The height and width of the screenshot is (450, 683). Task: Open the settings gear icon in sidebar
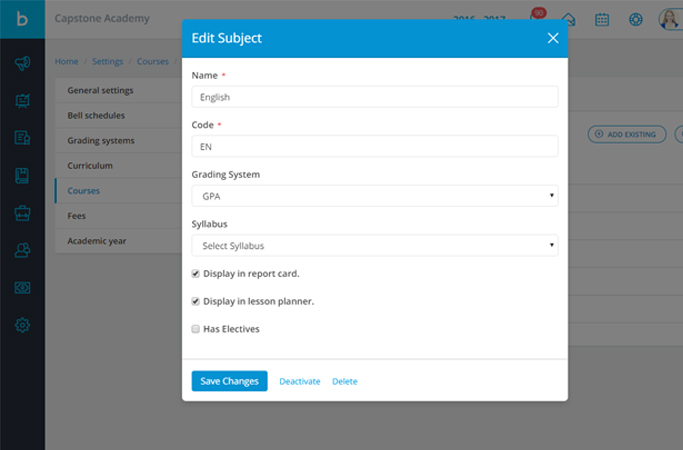(x=22, y=325)
